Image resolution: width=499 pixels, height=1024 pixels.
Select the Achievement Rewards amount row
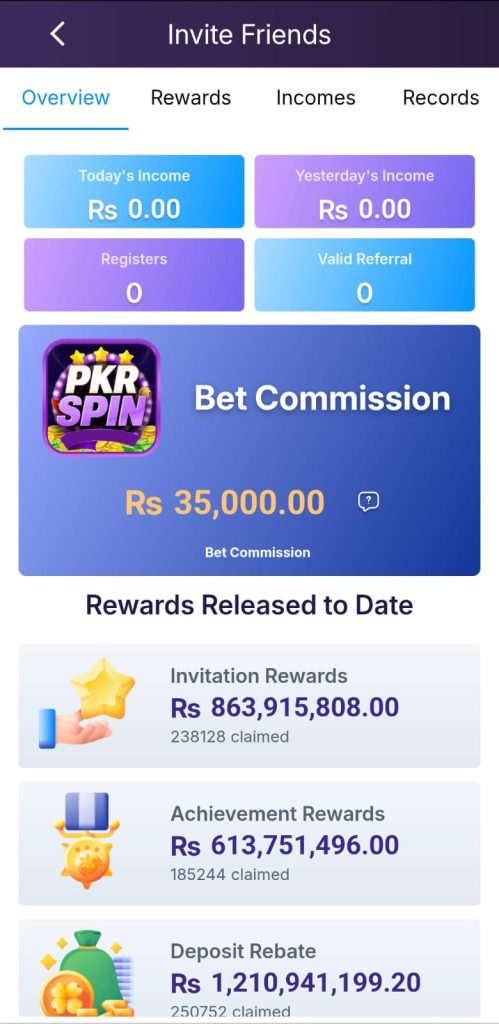[x=250, y=843]
